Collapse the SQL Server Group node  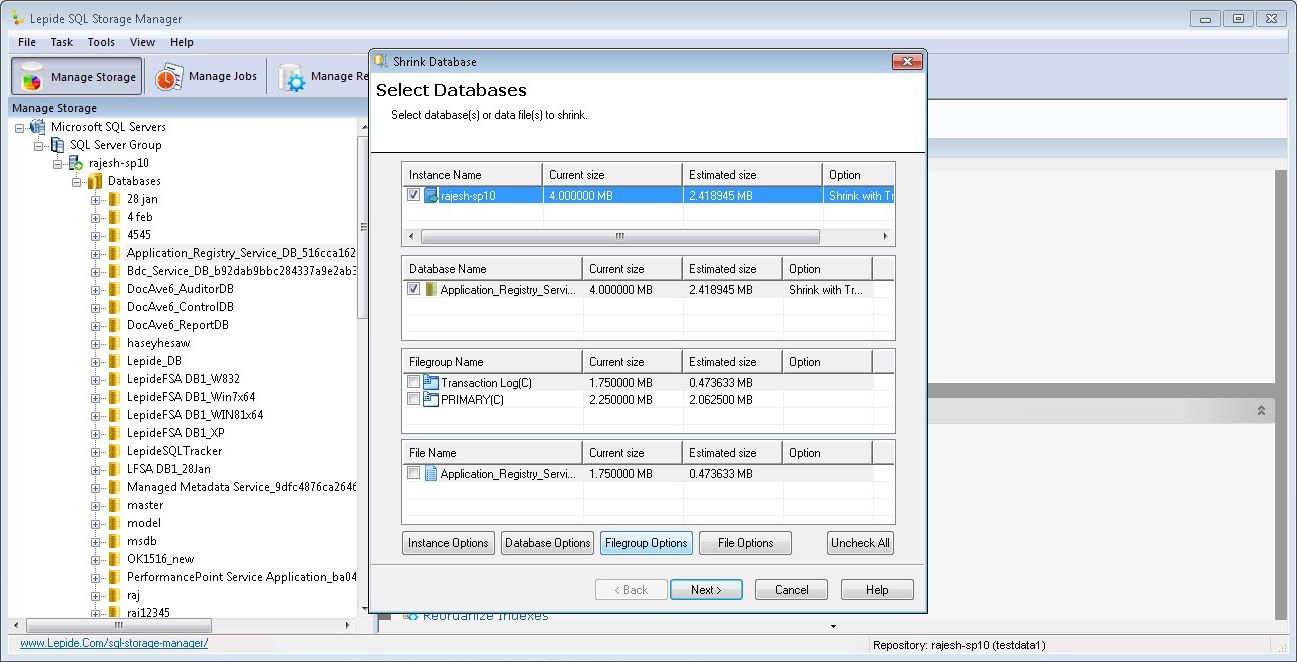[x=39, y=145]
